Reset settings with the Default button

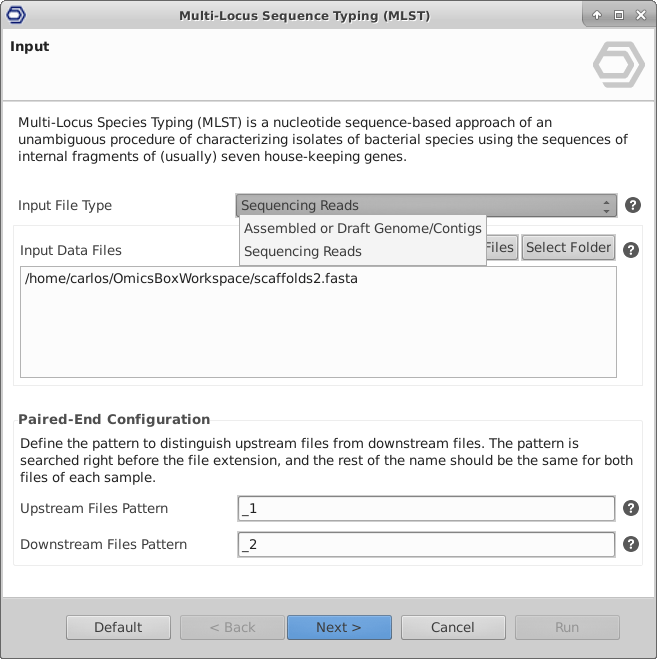[x=118, y=627]
